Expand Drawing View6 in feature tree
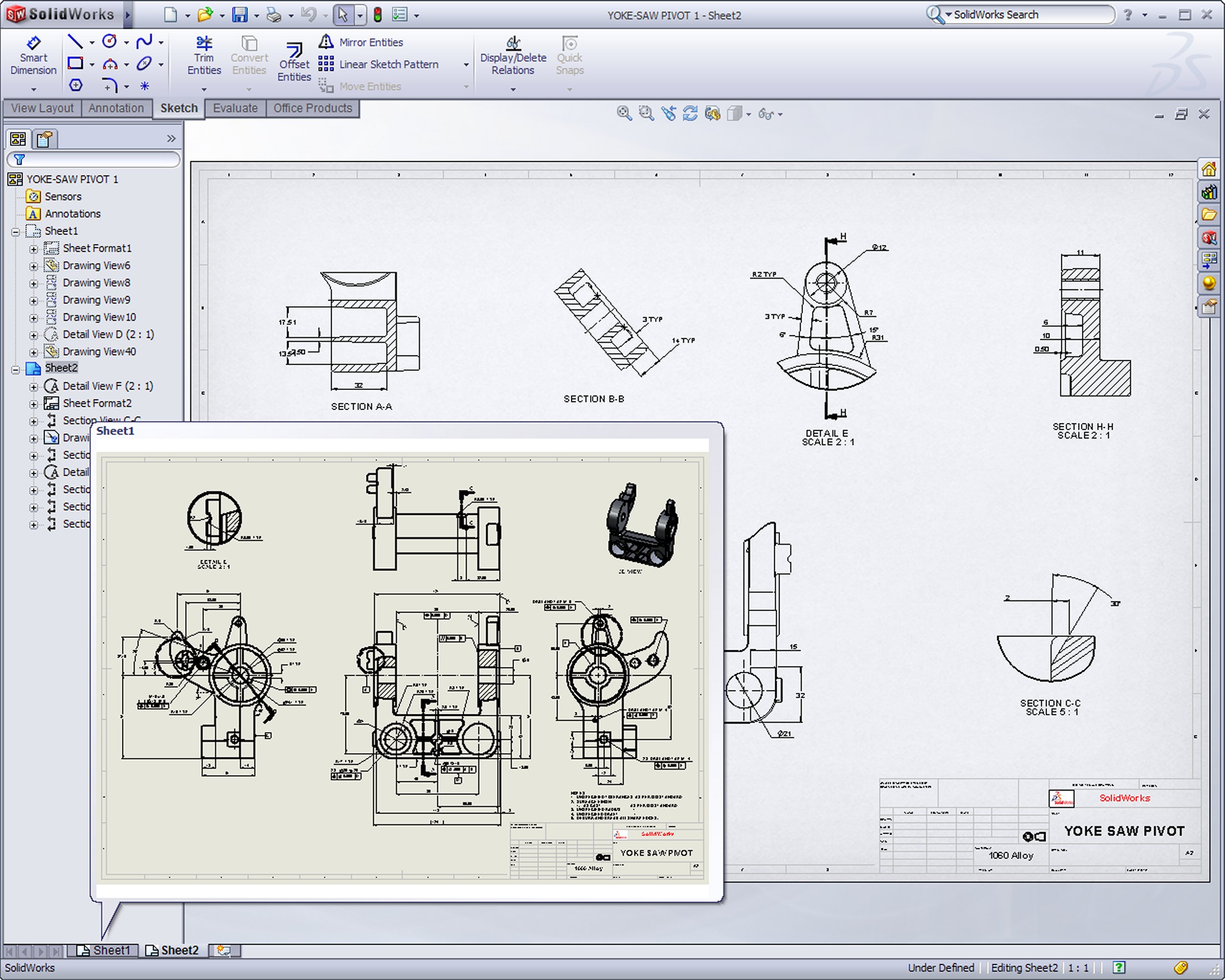The height and width of the screenshot is (980, 1225). tap(33, 266)
